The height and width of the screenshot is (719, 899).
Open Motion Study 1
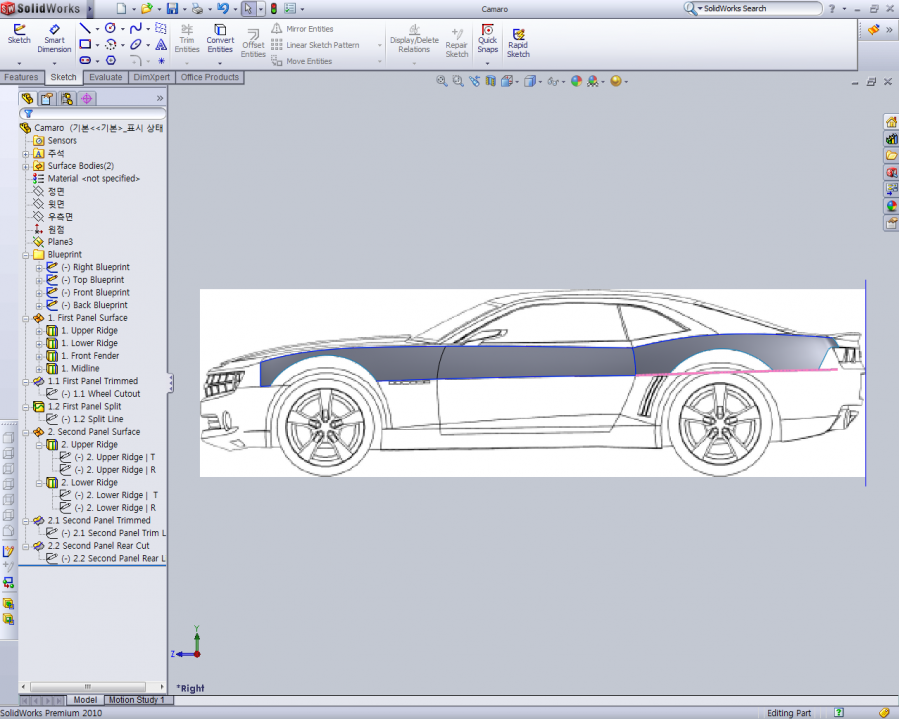[x=138, y=700]
